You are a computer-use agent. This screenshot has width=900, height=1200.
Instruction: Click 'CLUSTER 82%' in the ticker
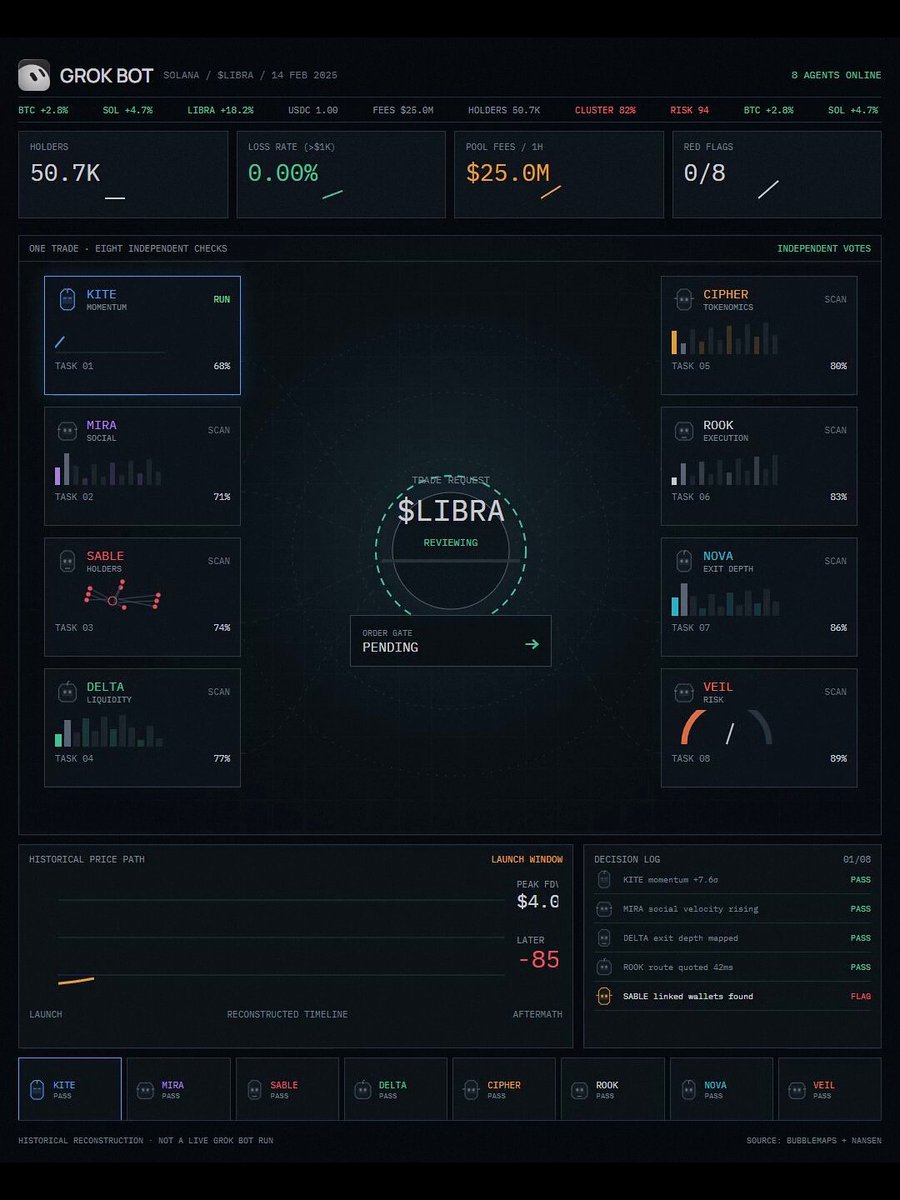tap(607, 110)
